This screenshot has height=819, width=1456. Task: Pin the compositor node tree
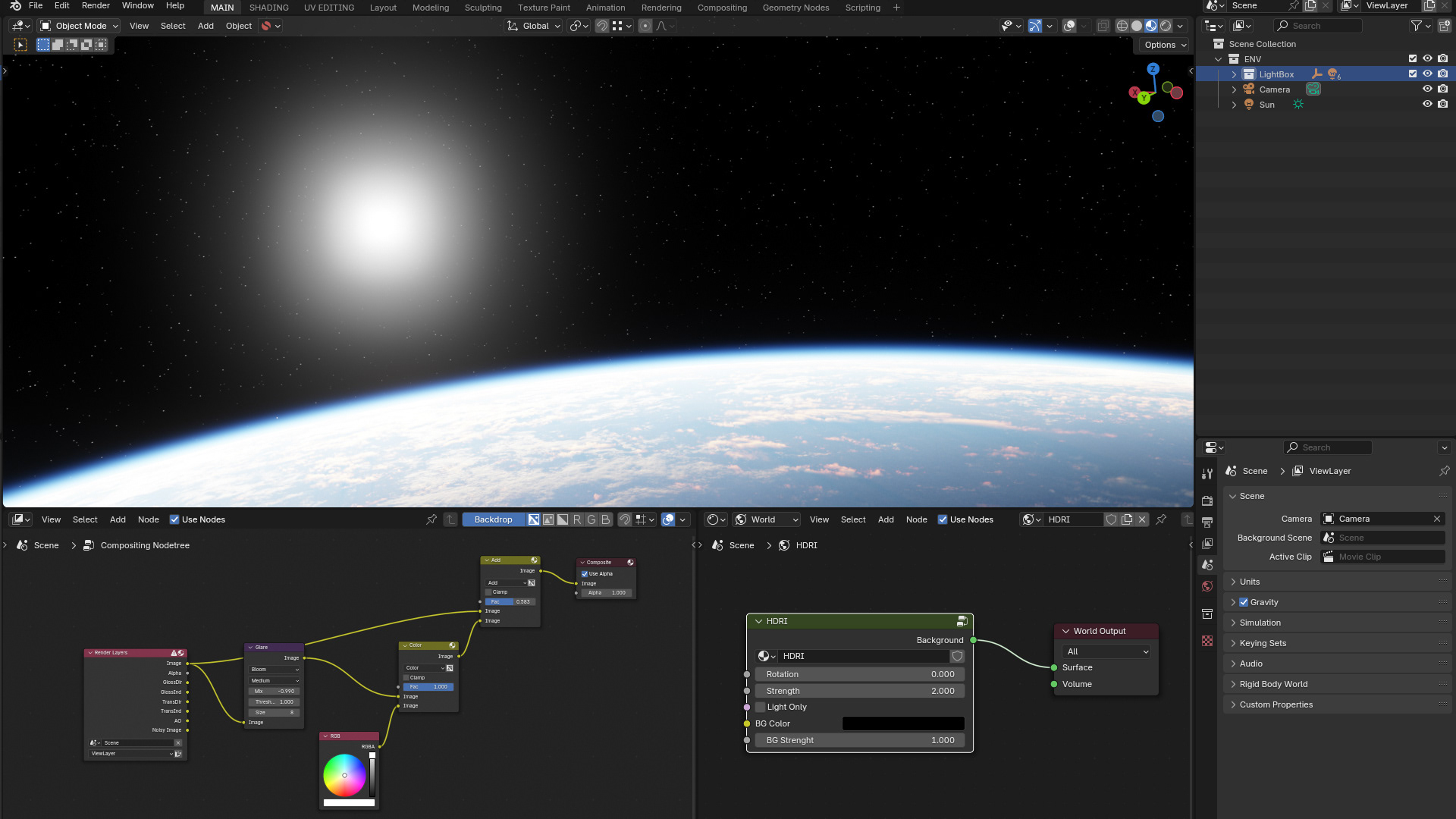tap(431, 519)
